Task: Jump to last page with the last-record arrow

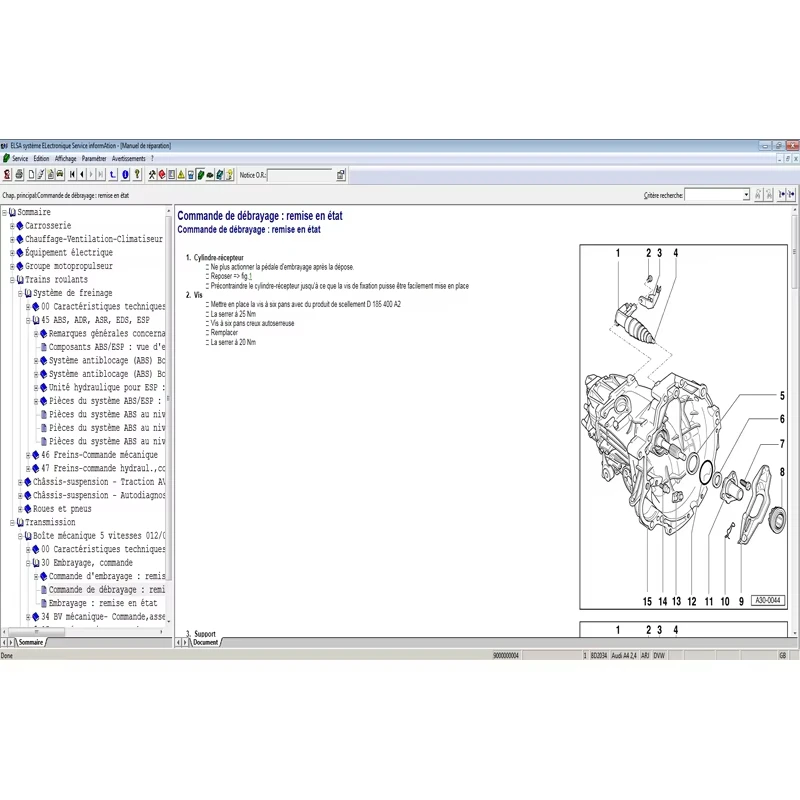Action: 101,175
